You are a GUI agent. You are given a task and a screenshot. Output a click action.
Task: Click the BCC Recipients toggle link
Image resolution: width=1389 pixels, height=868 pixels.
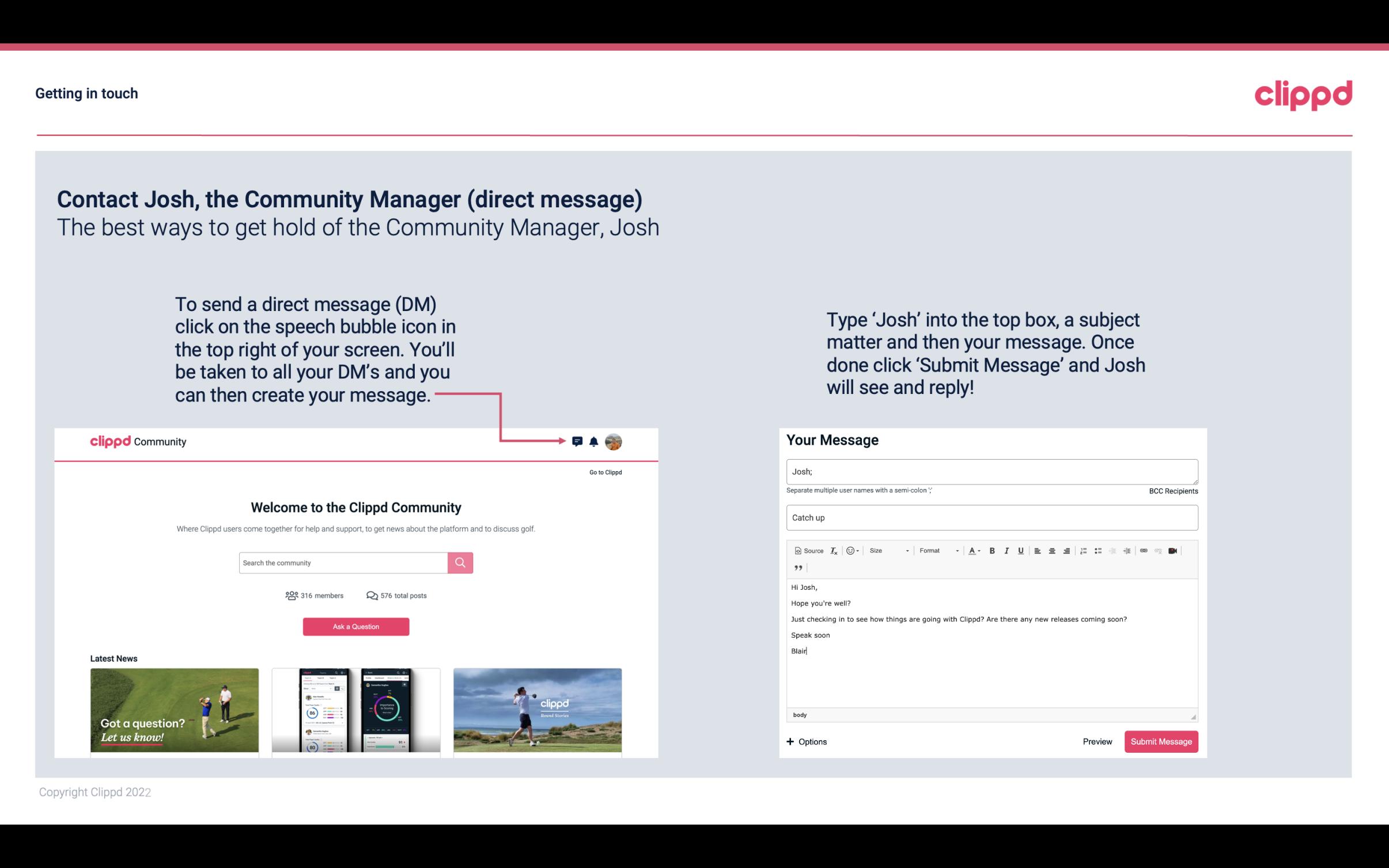point(1172,491)
